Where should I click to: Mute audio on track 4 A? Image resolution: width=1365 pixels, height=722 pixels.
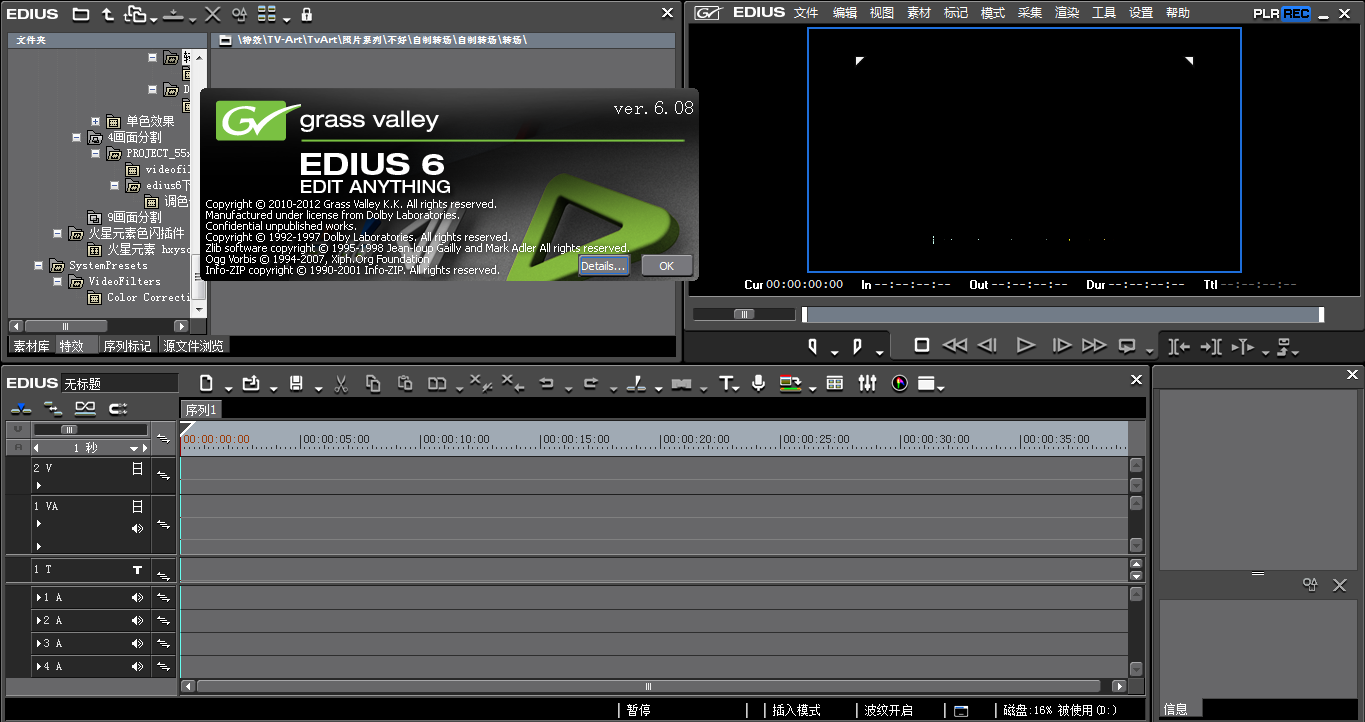[x=138, y=666]
